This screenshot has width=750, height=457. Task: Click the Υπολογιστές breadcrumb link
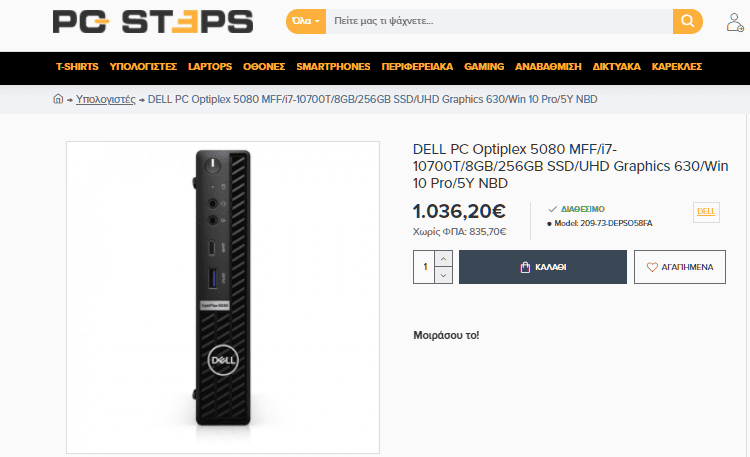[x=106, y=99]
